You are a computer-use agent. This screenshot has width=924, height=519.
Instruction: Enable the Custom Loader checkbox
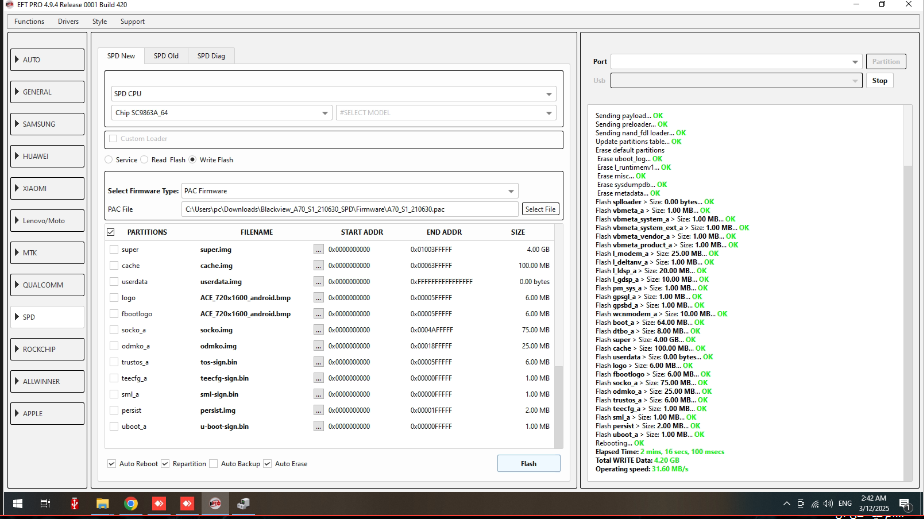tap(113, 138)
